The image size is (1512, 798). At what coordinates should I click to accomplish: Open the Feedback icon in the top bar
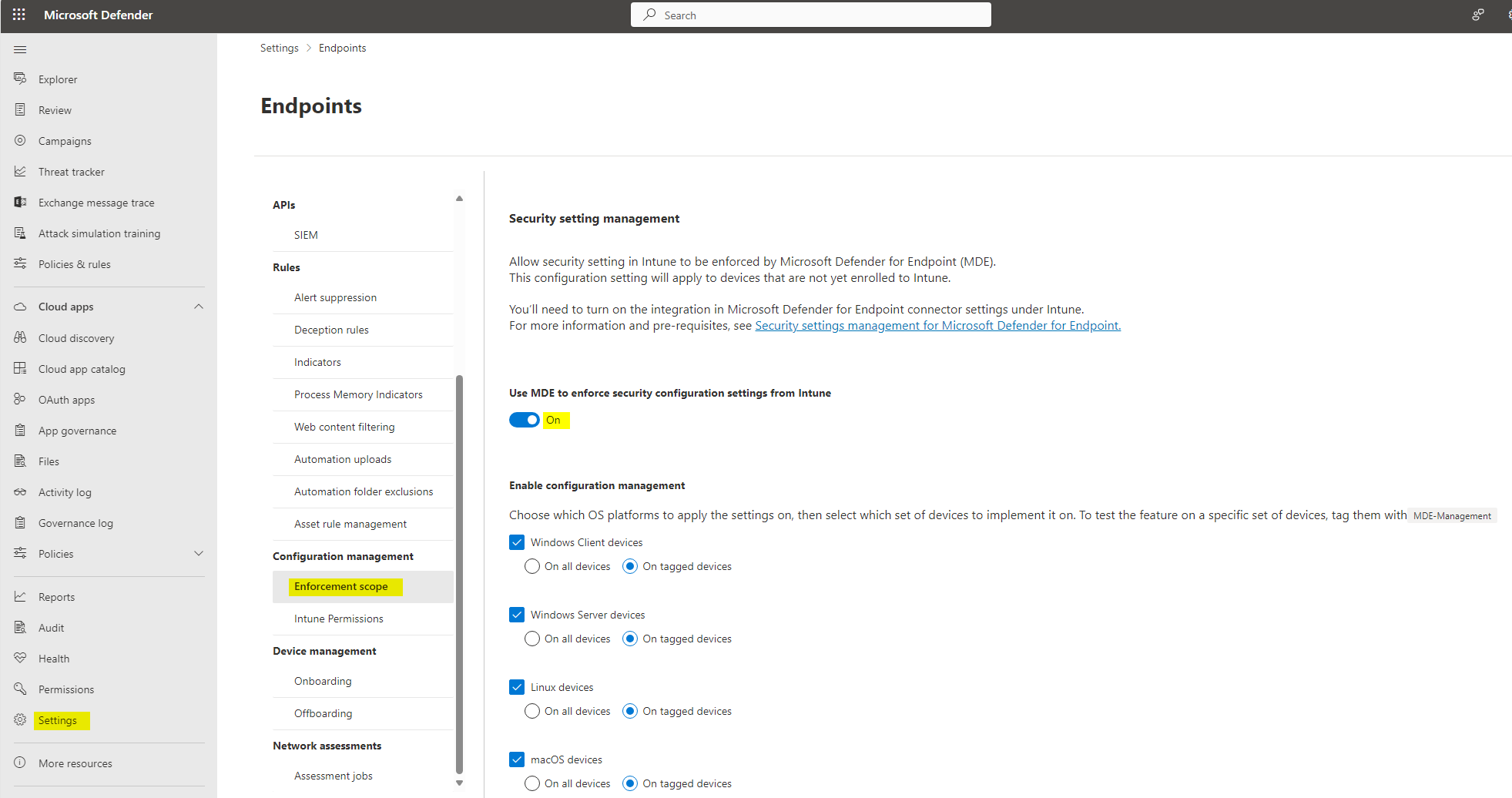[x=1478, y=15]
